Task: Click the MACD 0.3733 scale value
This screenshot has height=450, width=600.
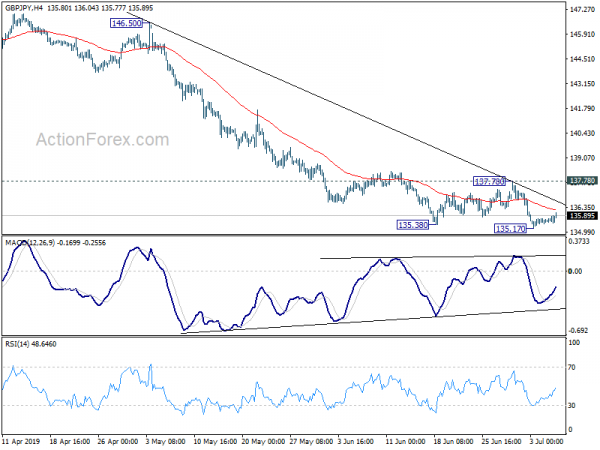Action: pos(579,241)
